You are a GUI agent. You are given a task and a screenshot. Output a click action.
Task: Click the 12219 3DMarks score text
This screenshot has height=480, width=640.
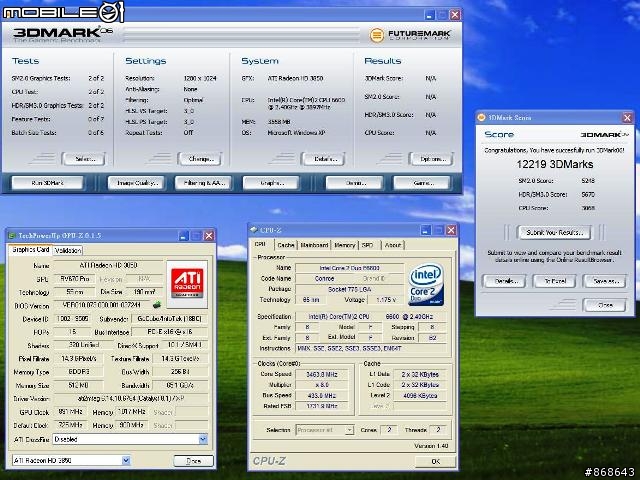(554, 164)
